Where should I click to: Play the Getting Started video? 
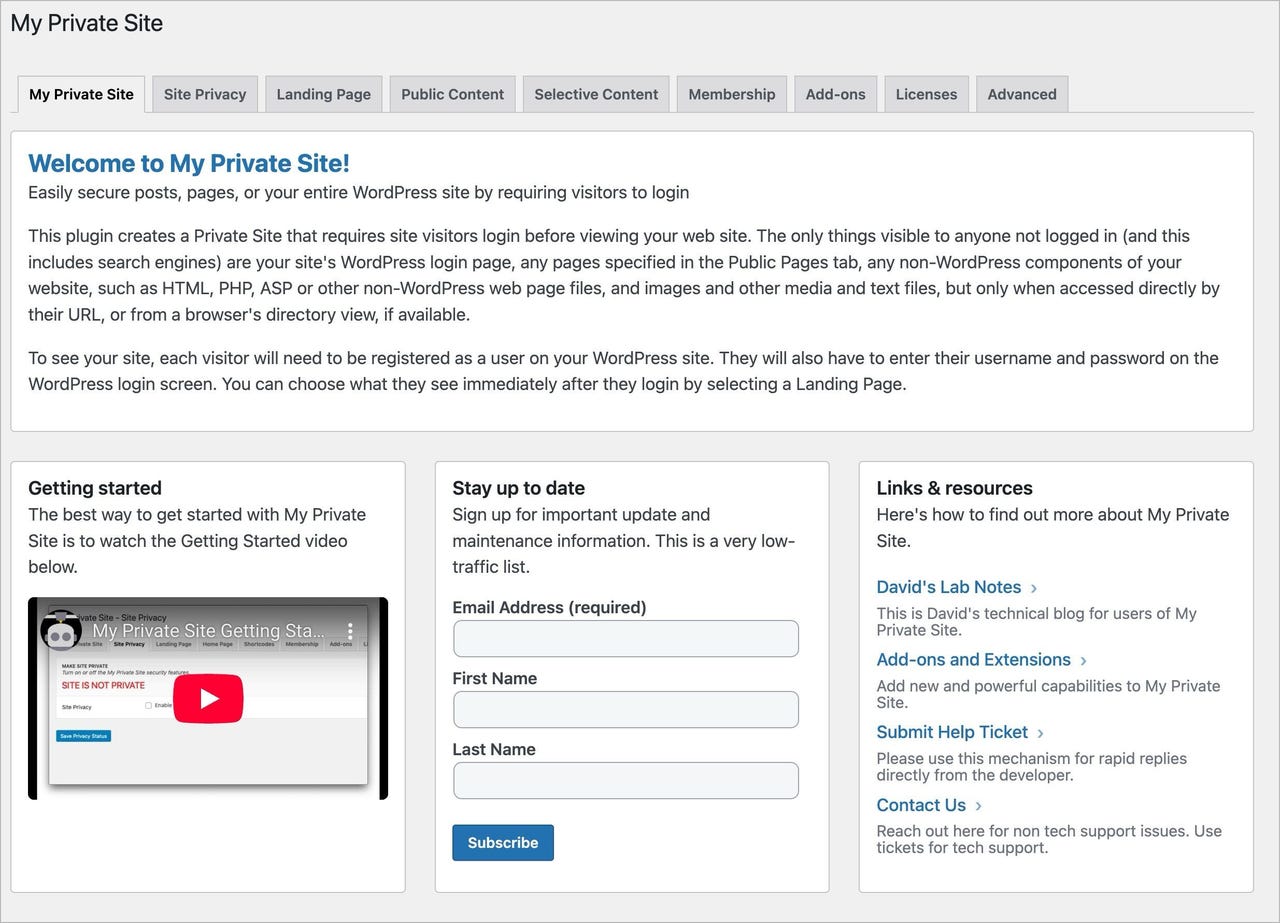(x=208, y=698)
